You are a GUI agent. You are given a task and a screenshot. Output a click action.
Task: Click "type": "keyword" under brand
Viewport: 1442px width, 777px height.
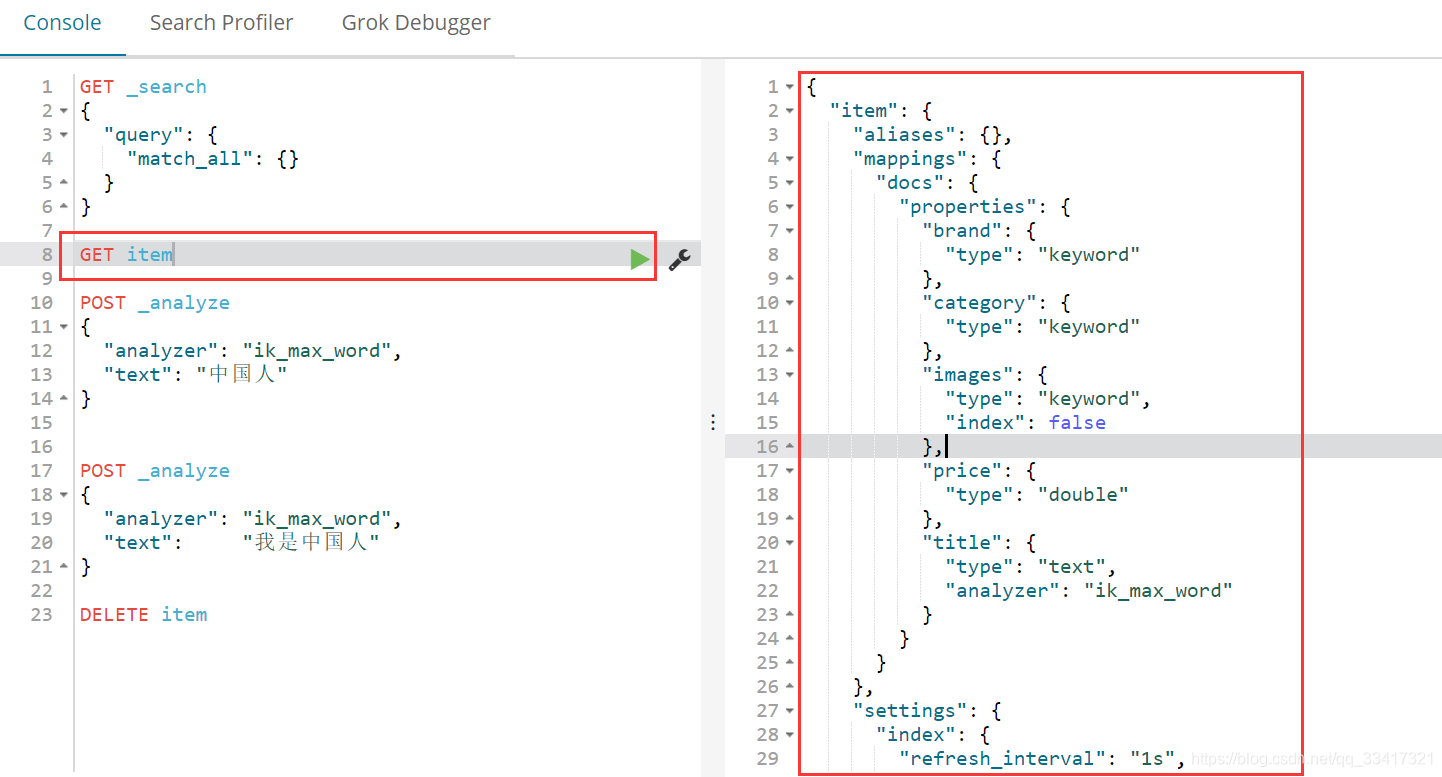(x=1042, y=255)
